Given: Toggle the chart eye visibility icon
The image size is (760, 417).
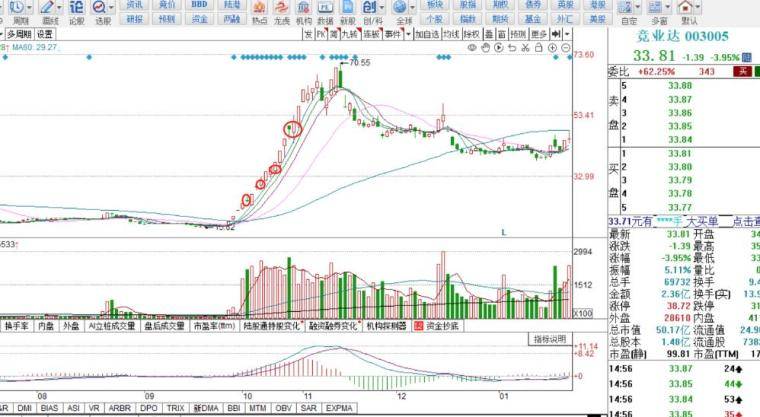Looking at the screenshot, I should pos(472,48).
